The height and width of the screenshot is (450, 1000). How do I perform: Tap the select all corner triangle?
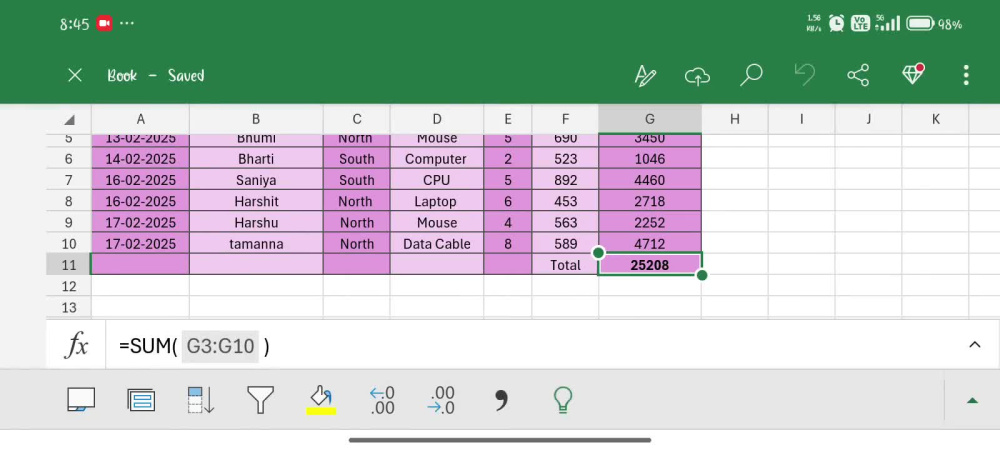(69, 119)
